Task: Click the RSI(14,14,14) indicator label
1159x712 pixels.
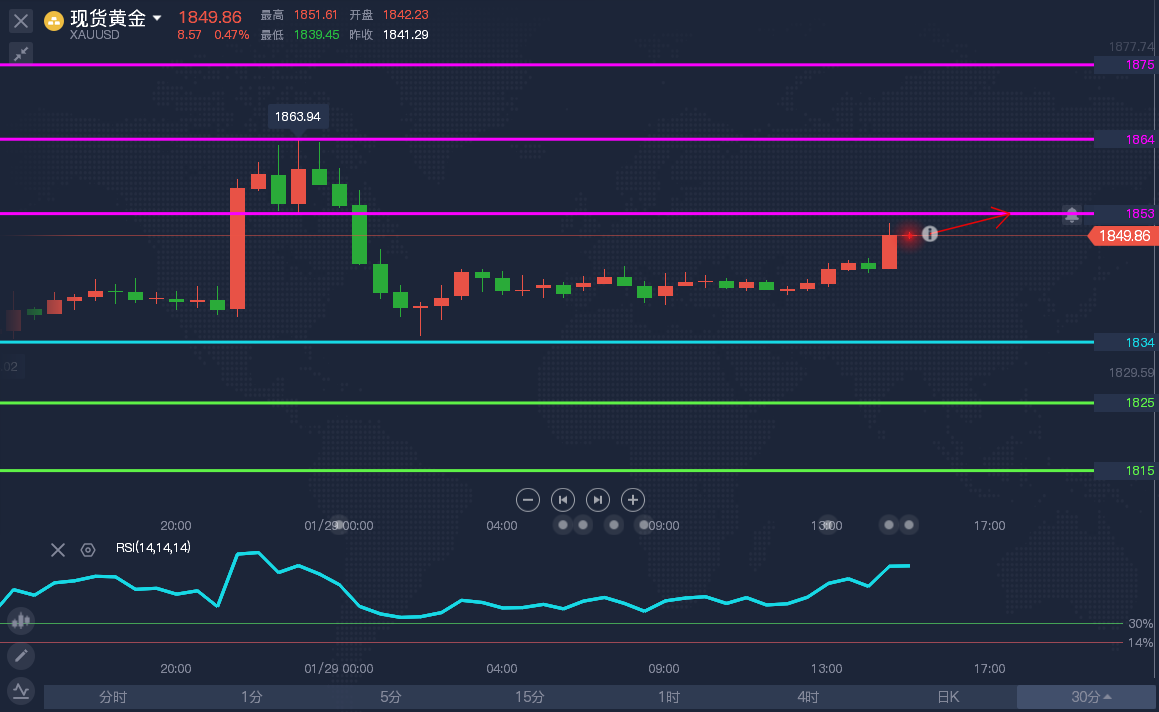Action: 153,548
